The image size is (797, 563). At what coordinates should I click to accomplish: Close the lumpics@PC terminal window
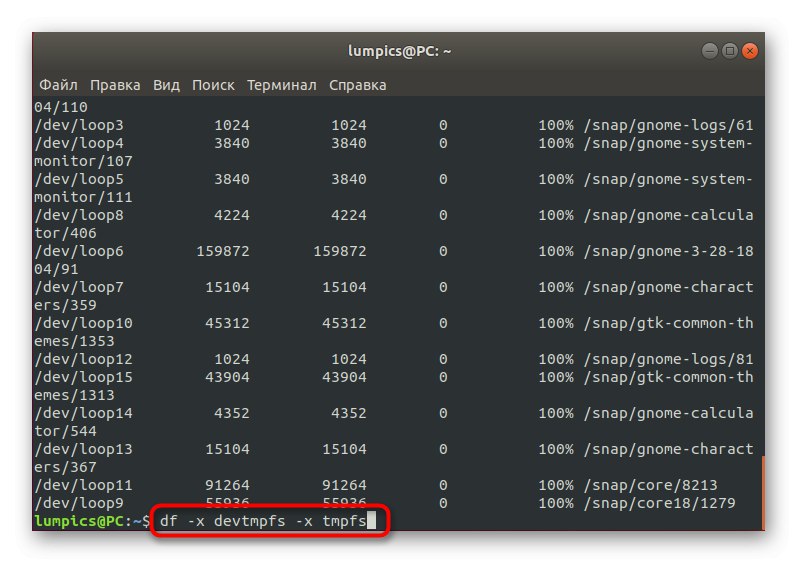[x=750, y=51]
